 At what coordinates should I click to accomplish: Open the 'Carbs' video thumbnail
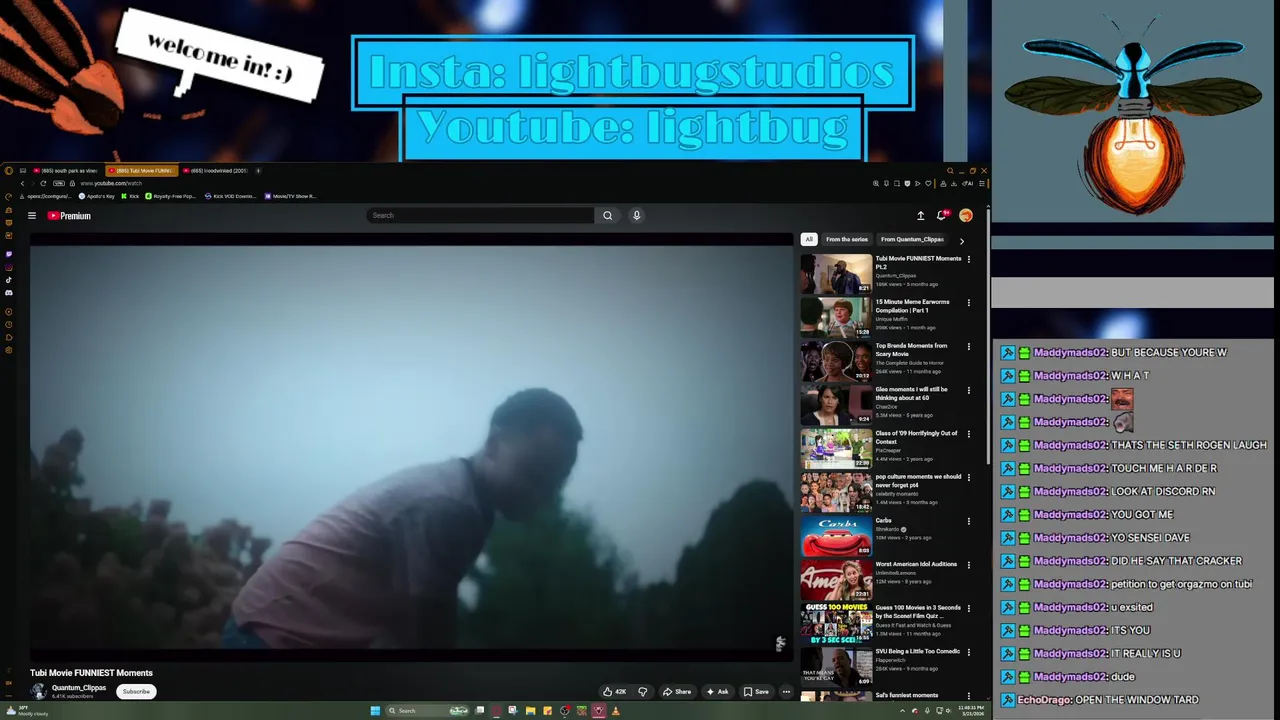point(836,536)
